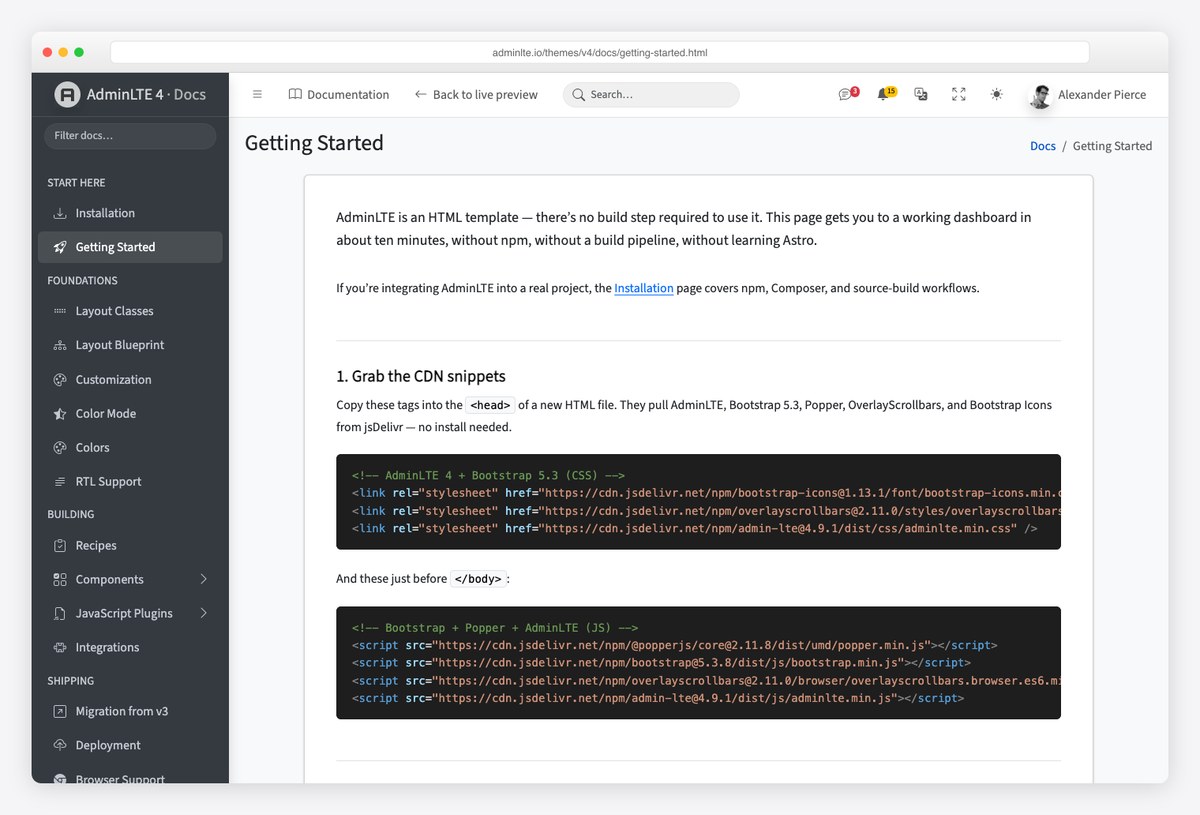Click the </body> inline code tag

479,579
